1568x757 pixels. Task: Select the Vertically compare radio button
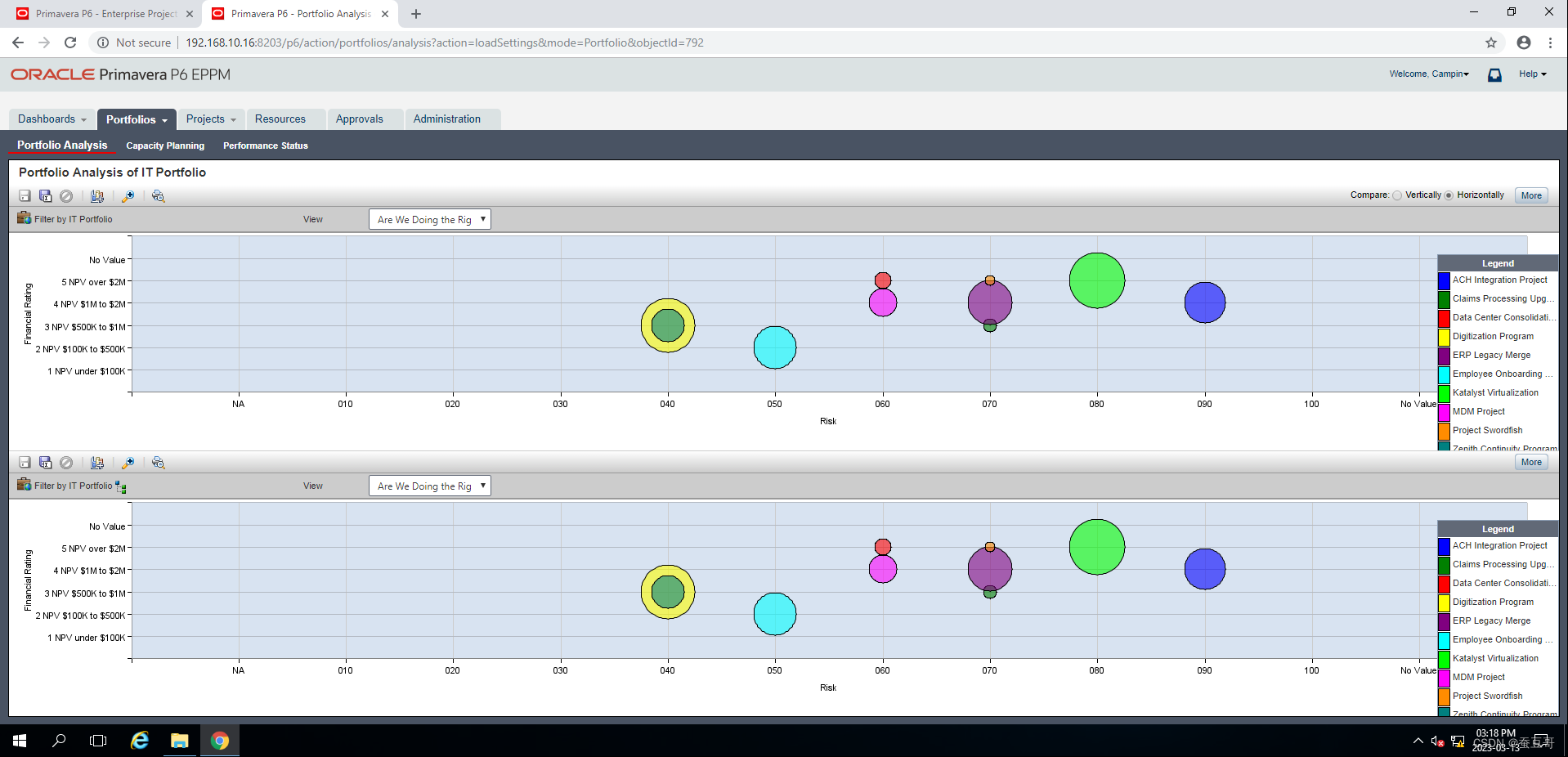pos(1396,195)
